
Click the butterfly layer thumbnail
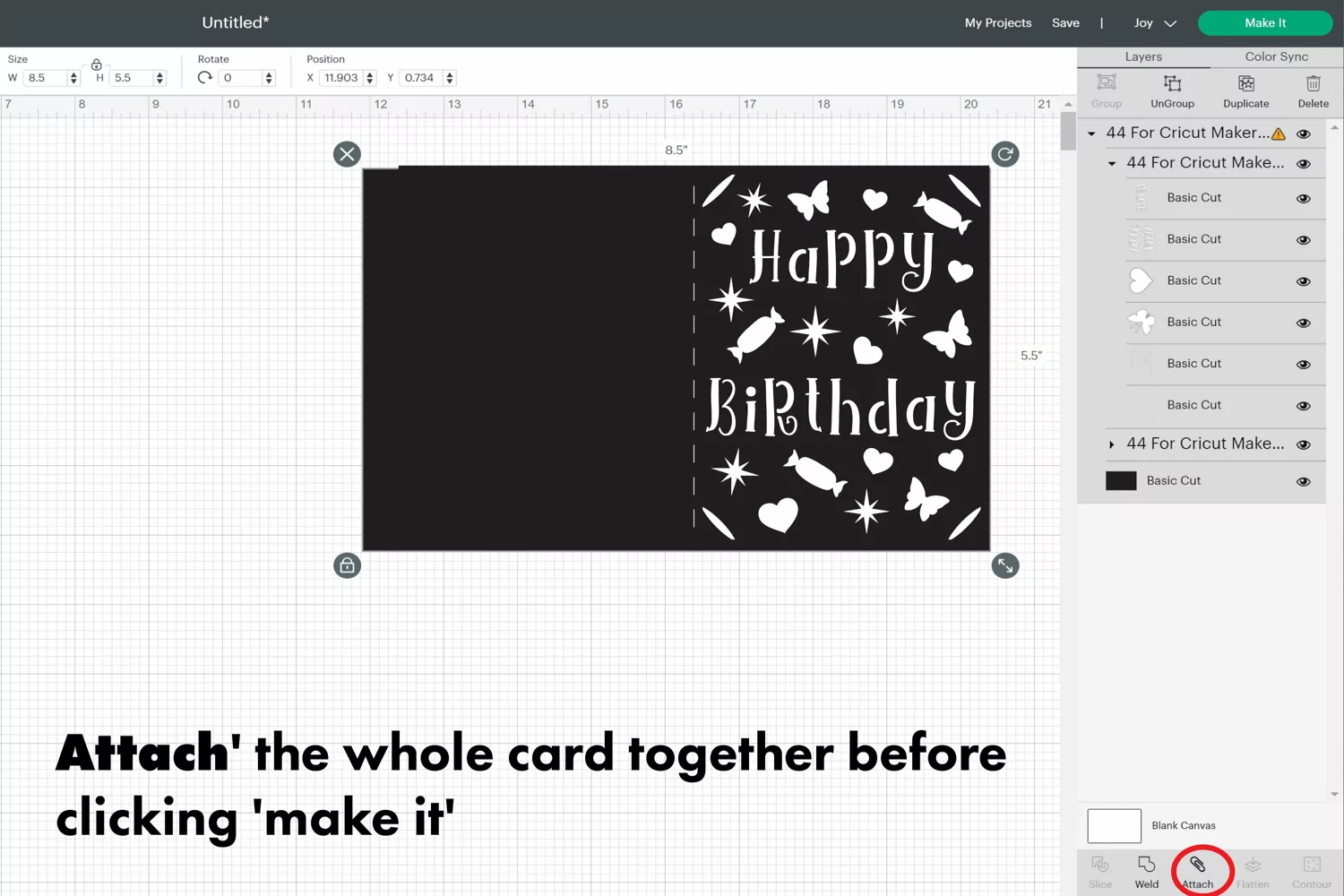[x=1141, y=322]
